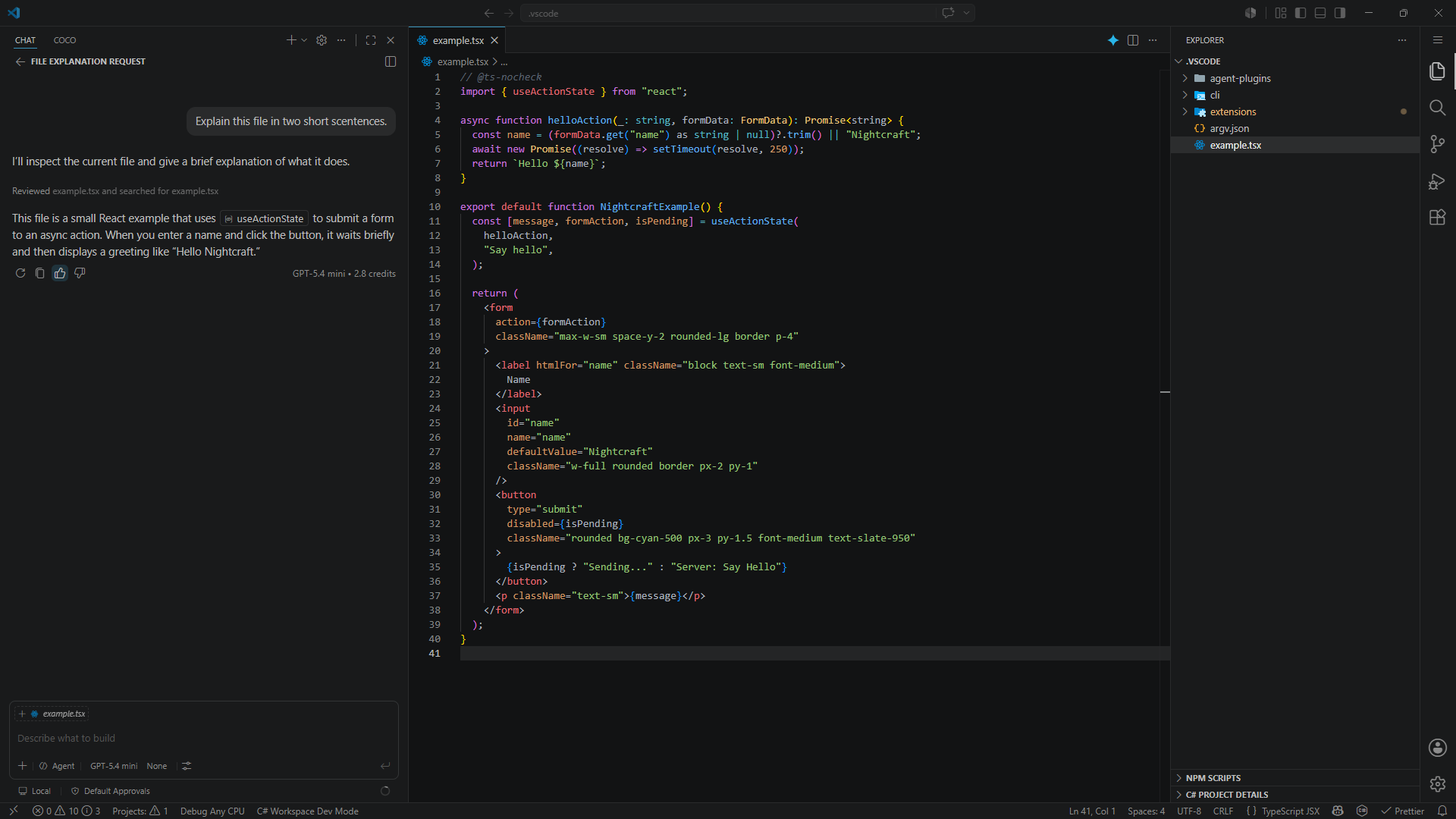The image size is (1456, 819).
Task: Click the Local session target button
Action: click(x=35, y=791)
